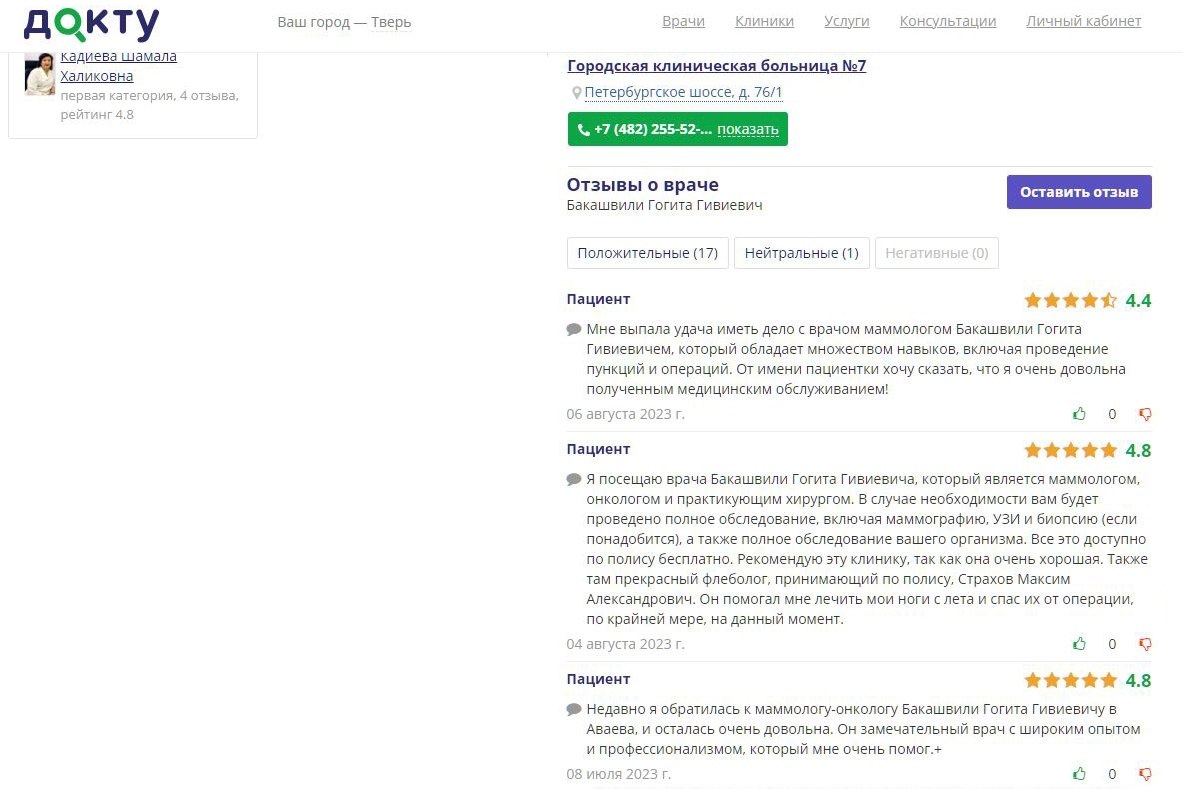Like the 06 августа 2023 review
The image size is (1183, 789).
pyautogui.click(x=1080, y=413)
